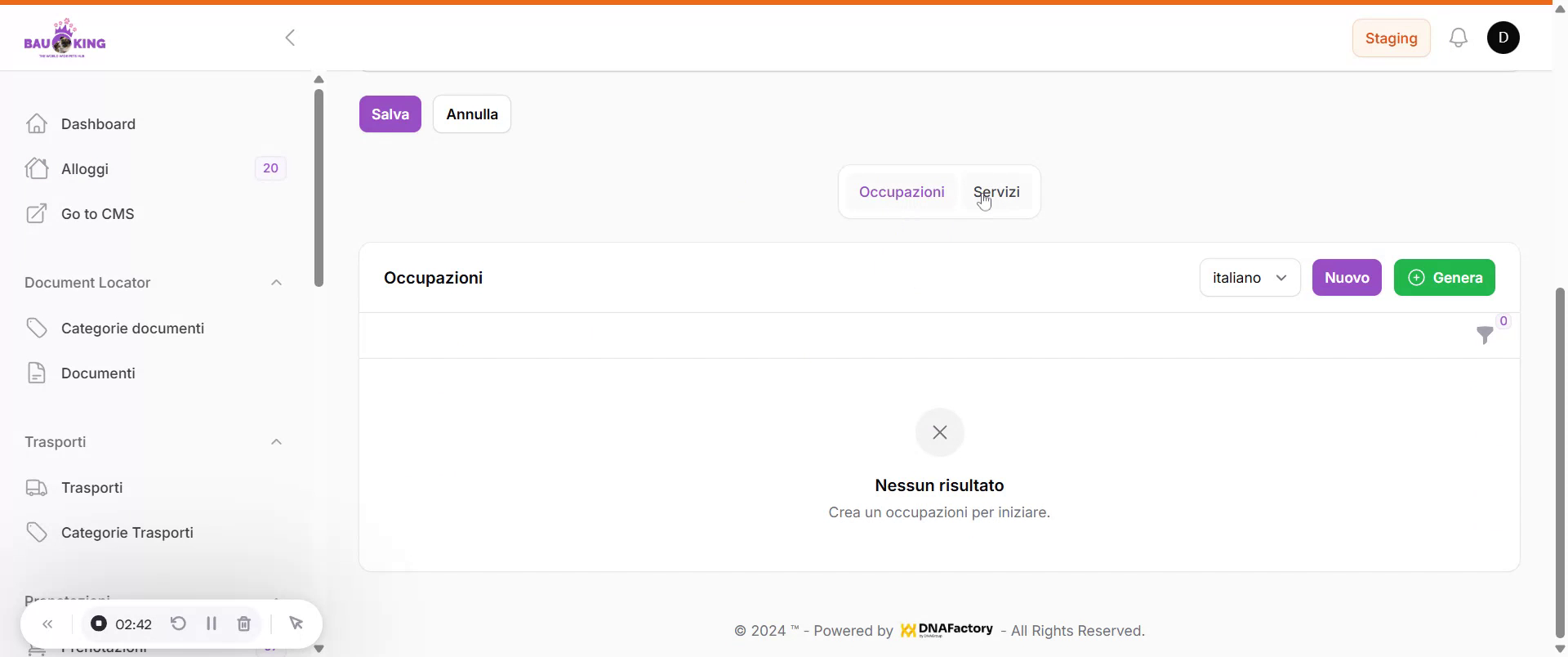Switch to the Occupazioni tab
This screenshot has height=657, width=1568.
[902, 192]
